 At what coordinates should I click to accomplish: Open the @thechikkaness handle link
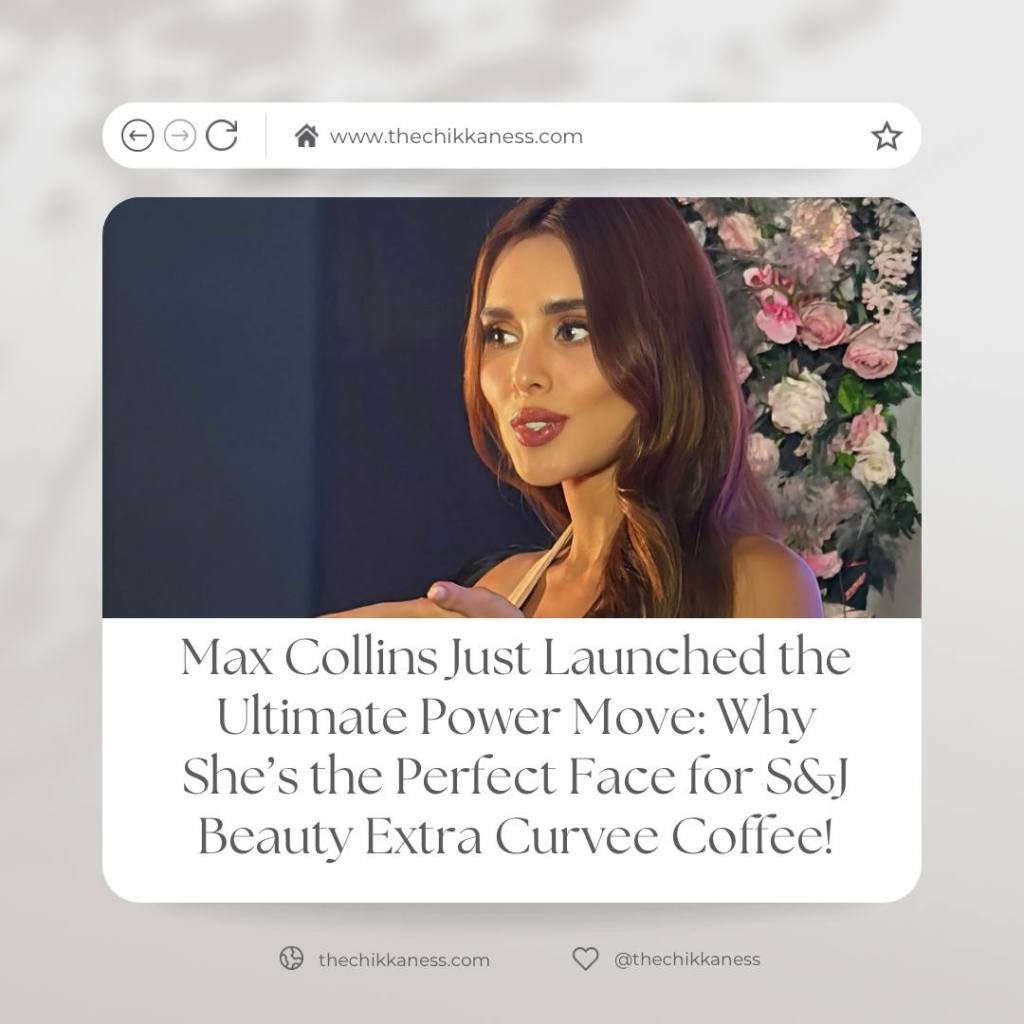687,959
